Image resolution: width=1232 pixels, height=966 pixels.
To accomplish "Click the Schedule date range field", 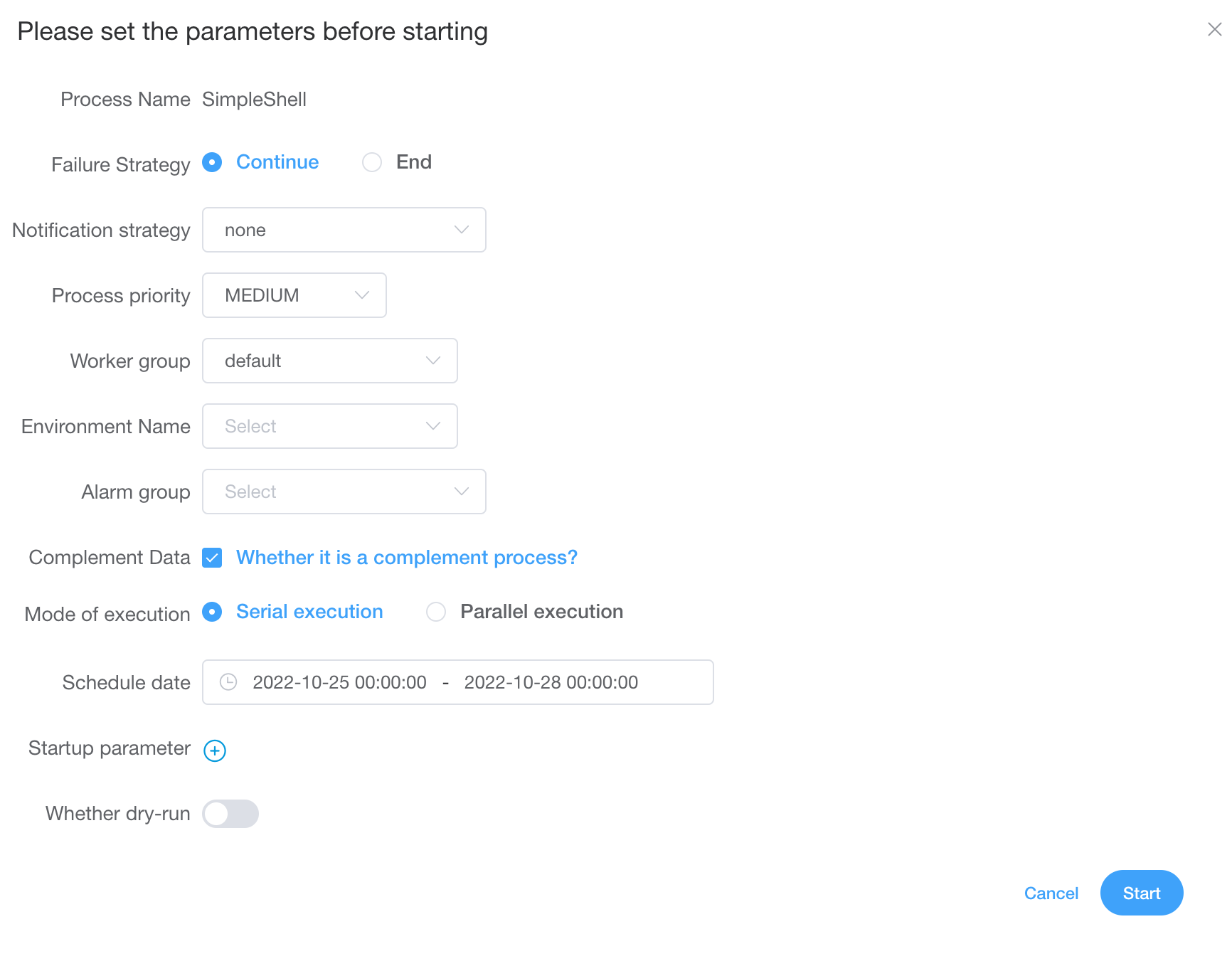I will (457, 682).
